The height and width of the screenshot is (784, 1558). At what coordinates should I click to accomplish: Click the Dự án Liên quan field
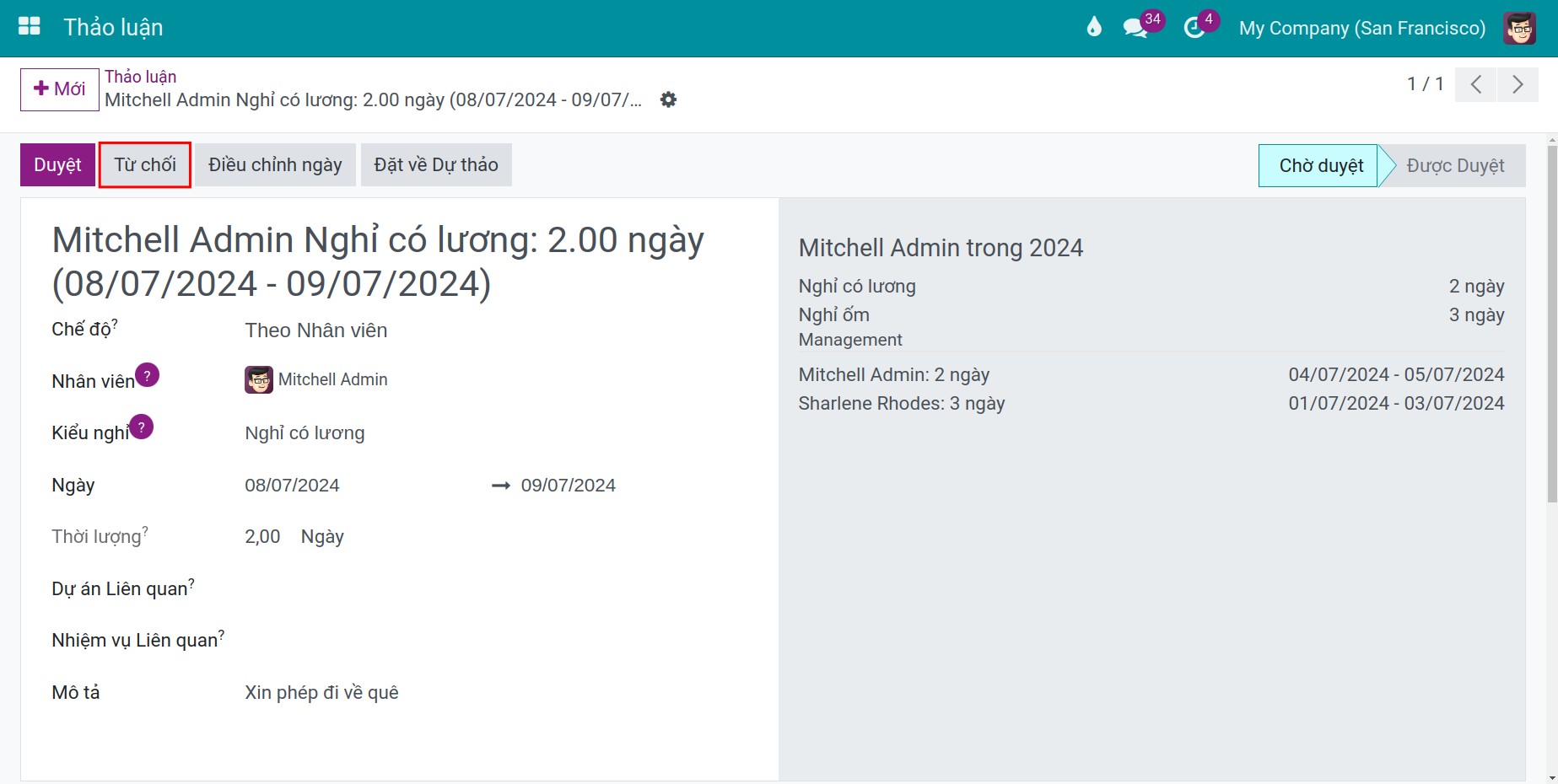coord(496,588)
